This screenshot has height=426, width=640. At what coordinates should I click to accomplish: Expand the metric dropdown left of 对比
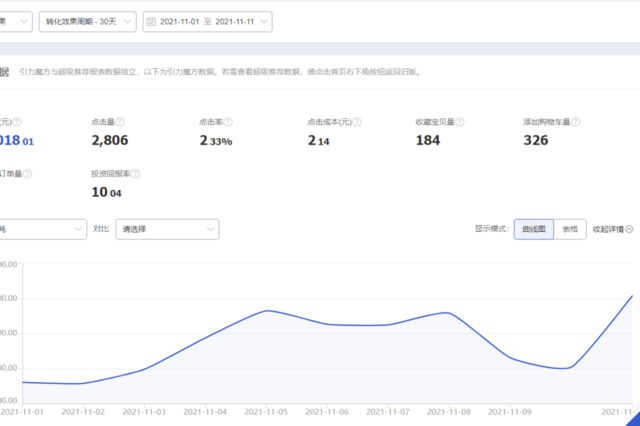coord(41,229)
